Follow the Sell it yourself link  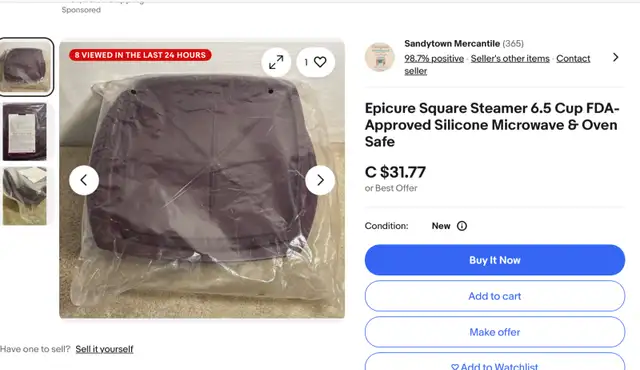(x=104, y=349)
